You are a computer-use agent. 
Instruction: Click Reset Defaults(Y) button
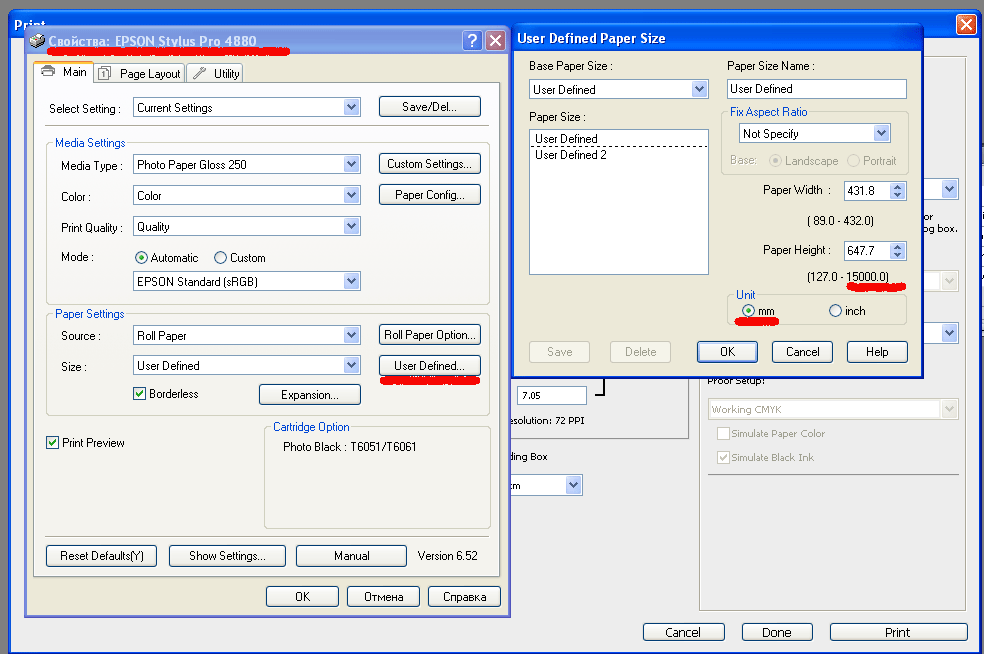coord(102,555)
